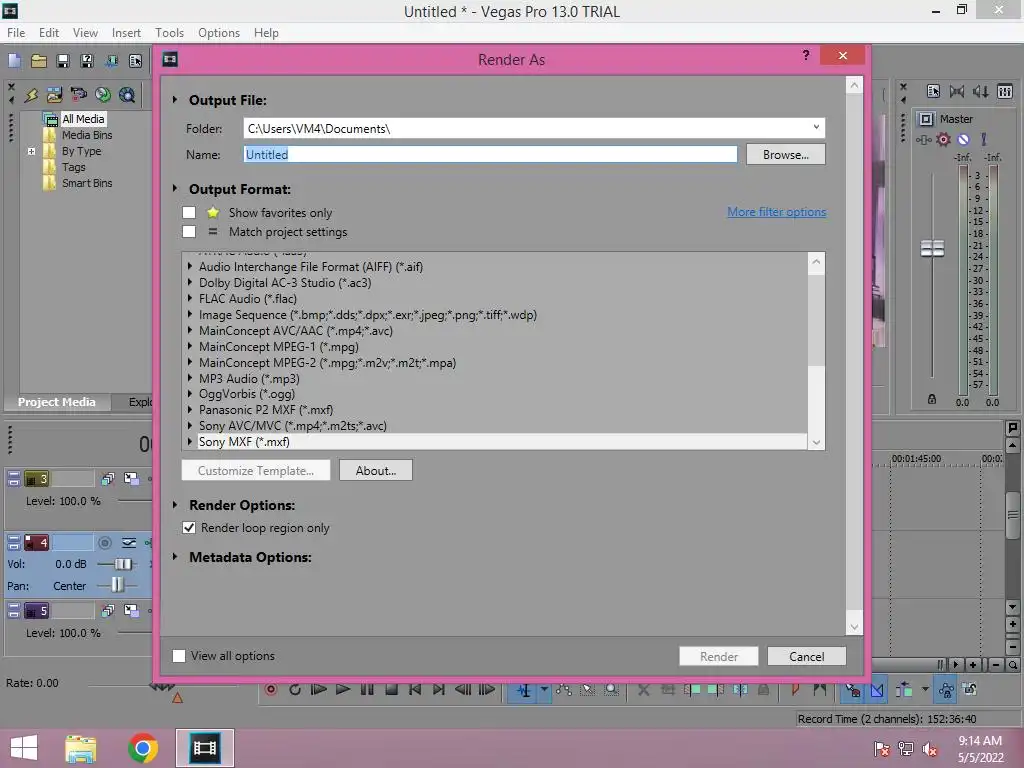This screenshot has width=1024, height=768.
Task: Click the About... button
Action: click(x=376, y=470)
